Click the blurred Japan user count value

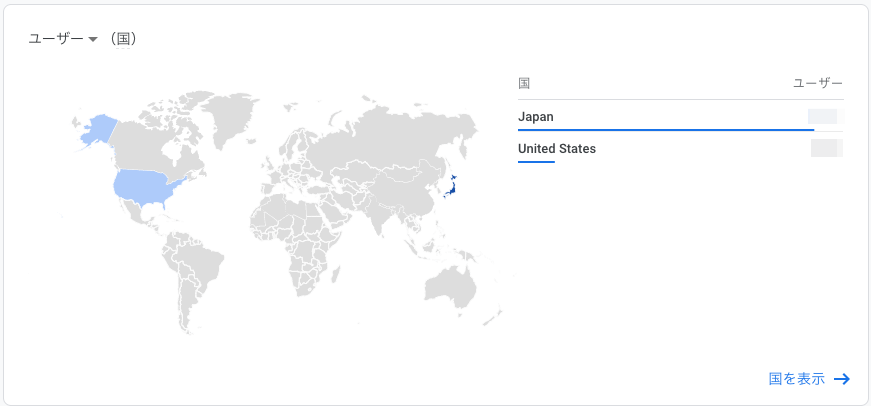tap(825, 117)
